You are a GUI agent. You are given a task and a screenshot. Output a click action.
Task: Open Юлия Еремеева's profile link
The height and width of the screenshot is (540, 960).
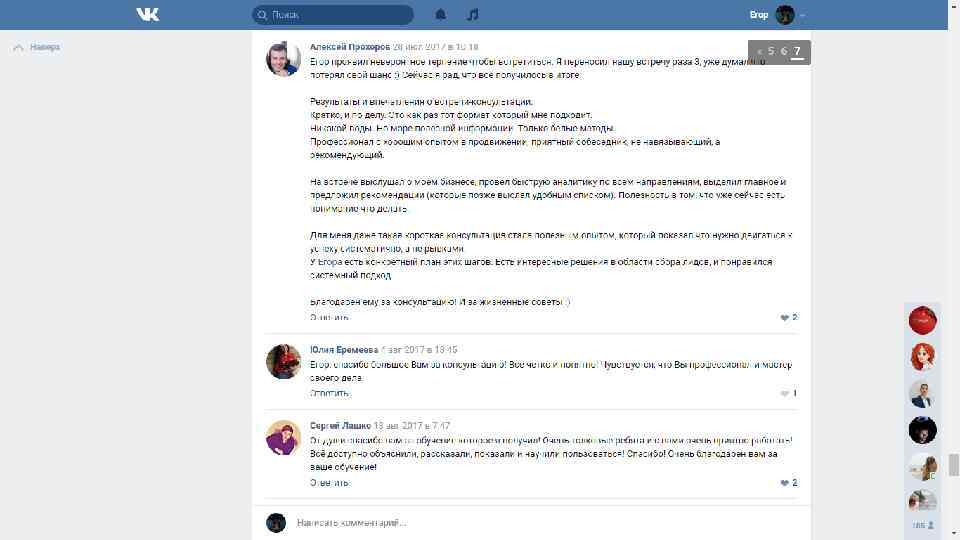pyautogui.click(x=344, y=350)
